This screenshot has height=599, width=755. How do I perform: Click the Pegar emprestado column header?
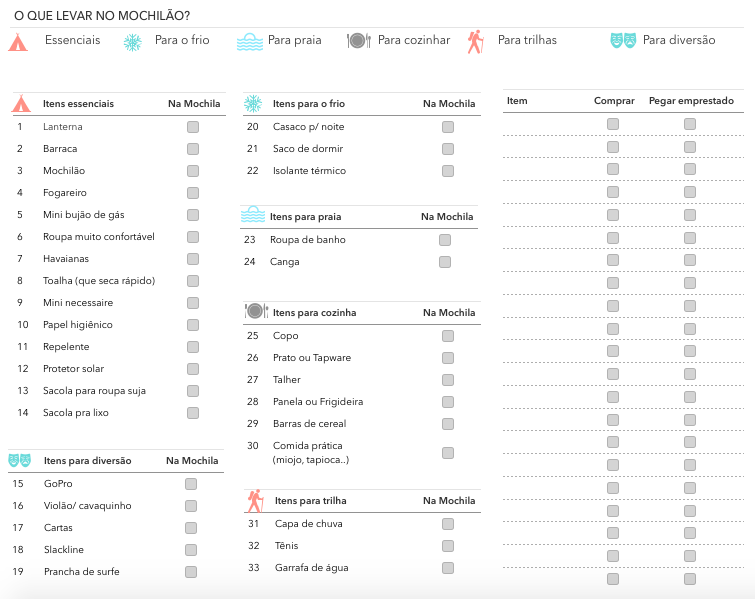(x=691, y=101)
